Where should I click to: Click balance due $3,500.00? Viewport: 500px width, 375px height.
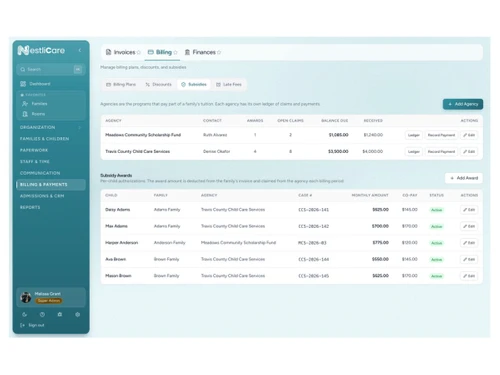point(338,151)
